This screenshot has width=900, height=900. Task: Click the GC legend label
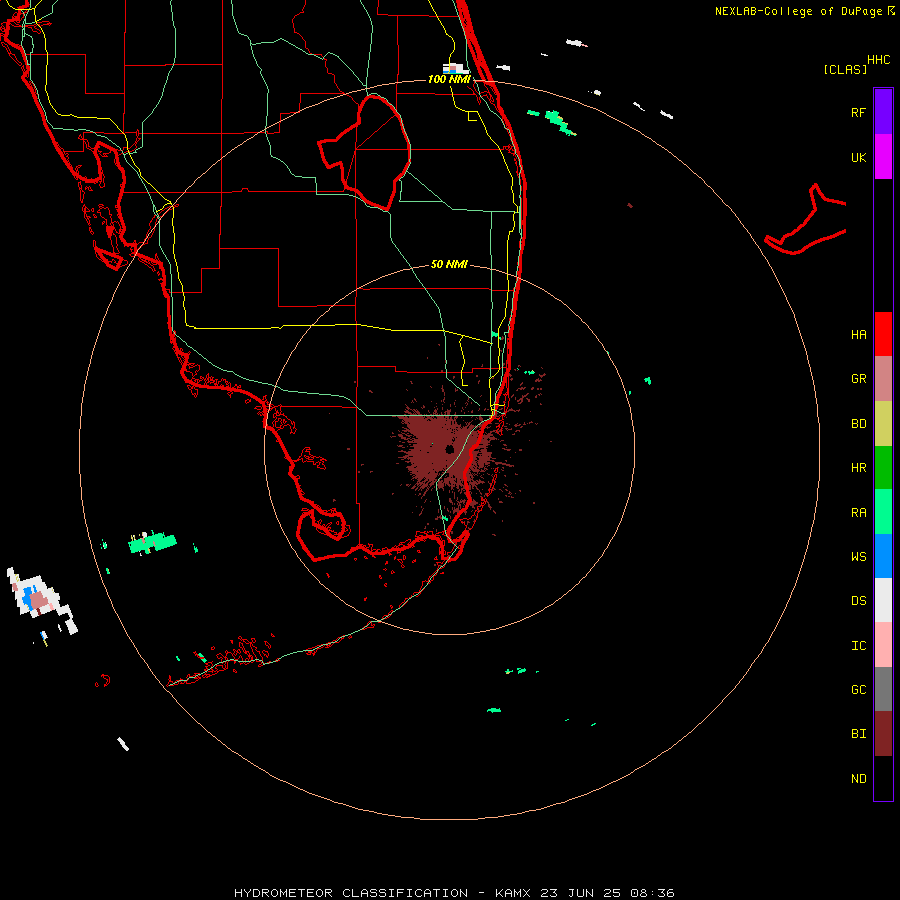click(x=858, y=690)
